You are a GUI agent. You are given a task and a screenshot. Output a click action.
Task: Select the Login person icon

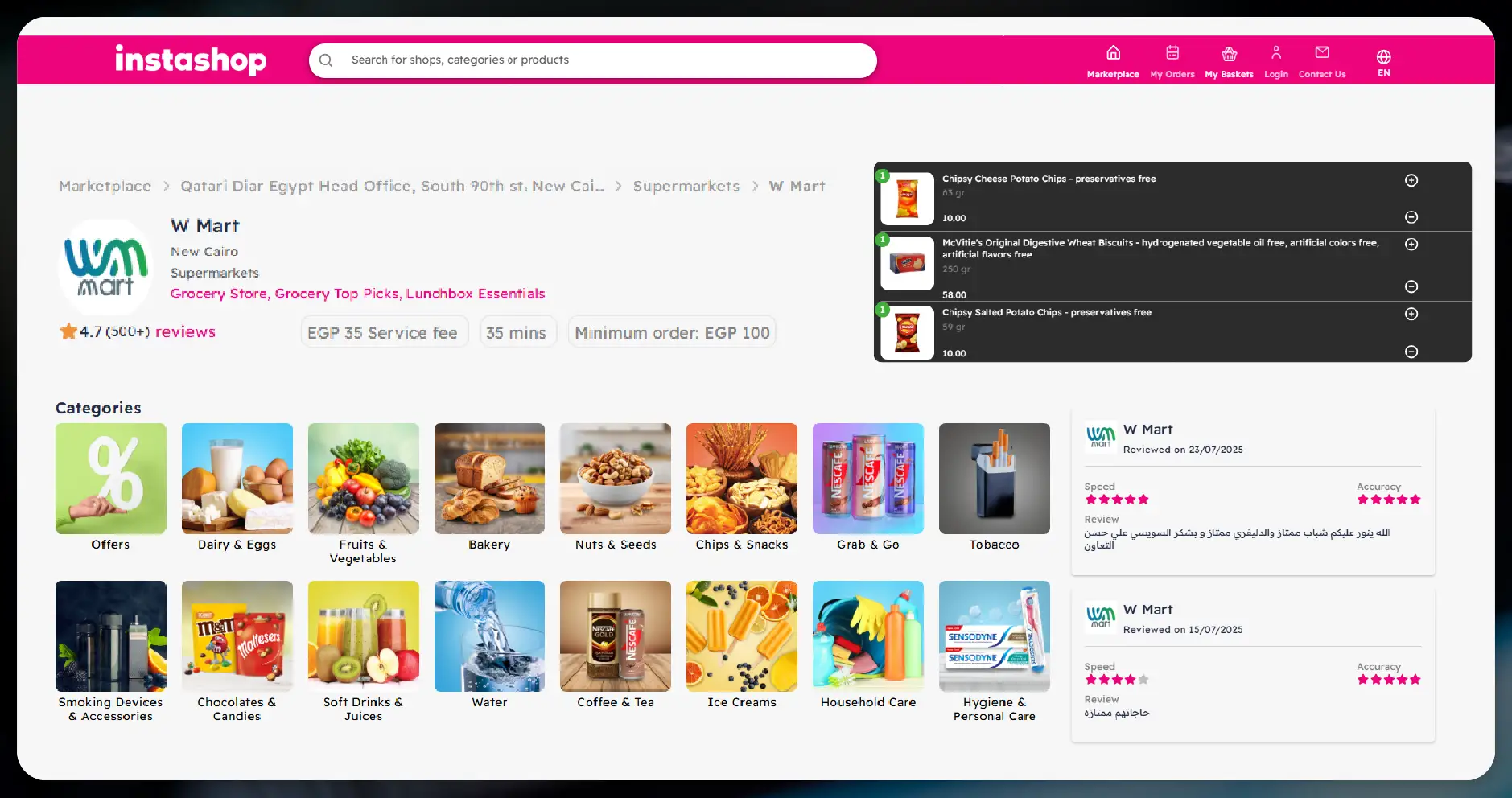[x=1276, y=51]
